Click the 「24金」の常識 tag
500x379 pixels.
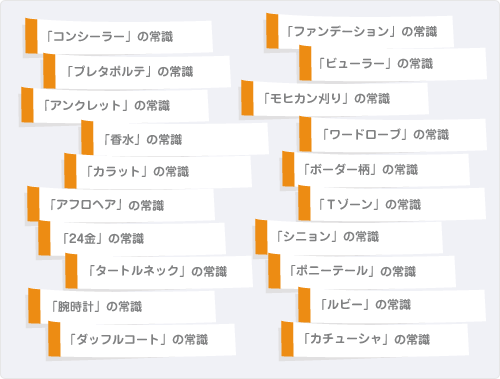click(x=132, y=238)
